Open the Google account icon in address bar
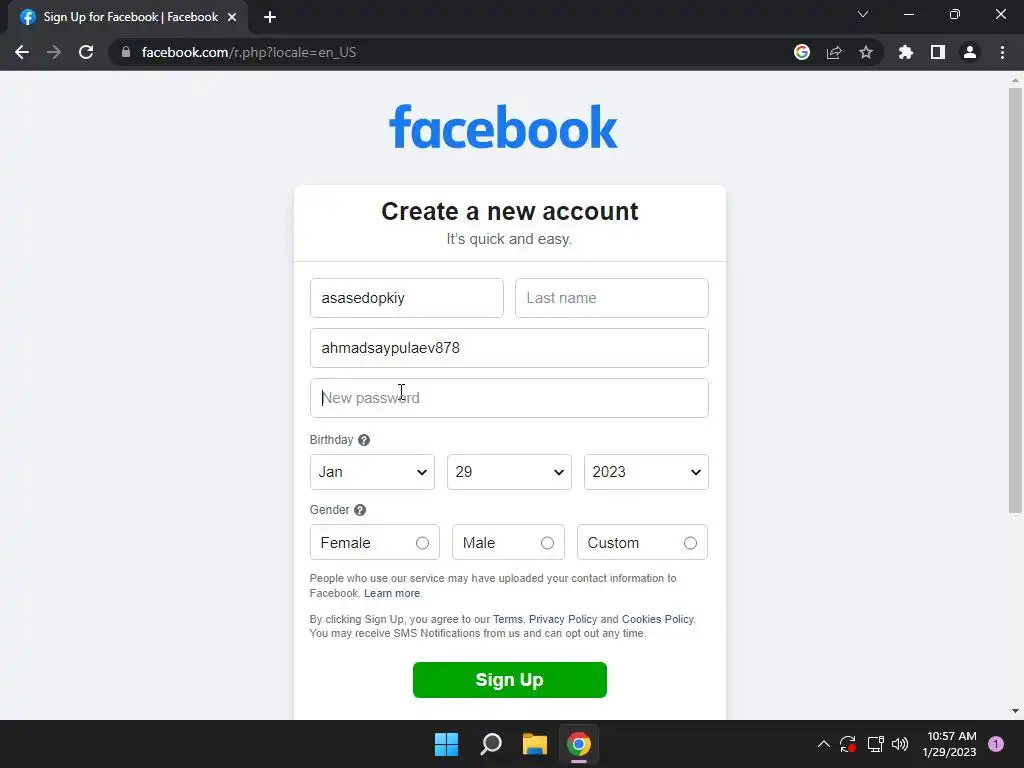Viewport: 1024px width, 768px height. (802, 52)
